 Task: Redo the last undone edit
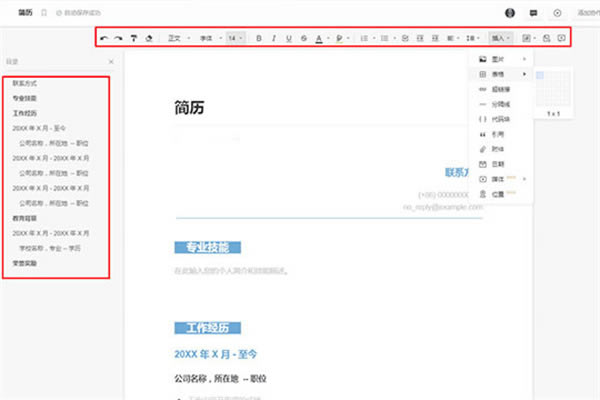[x=118, y=38]
